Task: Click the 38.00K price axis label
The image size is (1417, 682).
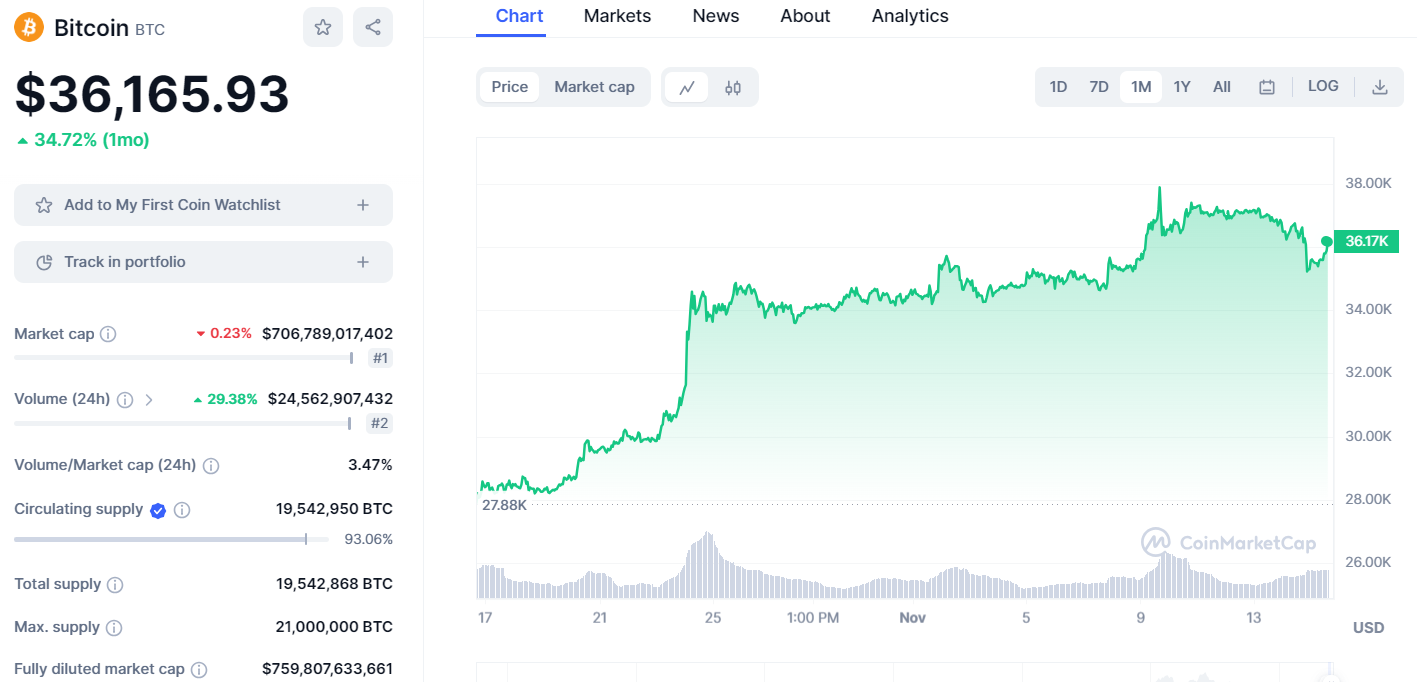Action: point(1369,183)
